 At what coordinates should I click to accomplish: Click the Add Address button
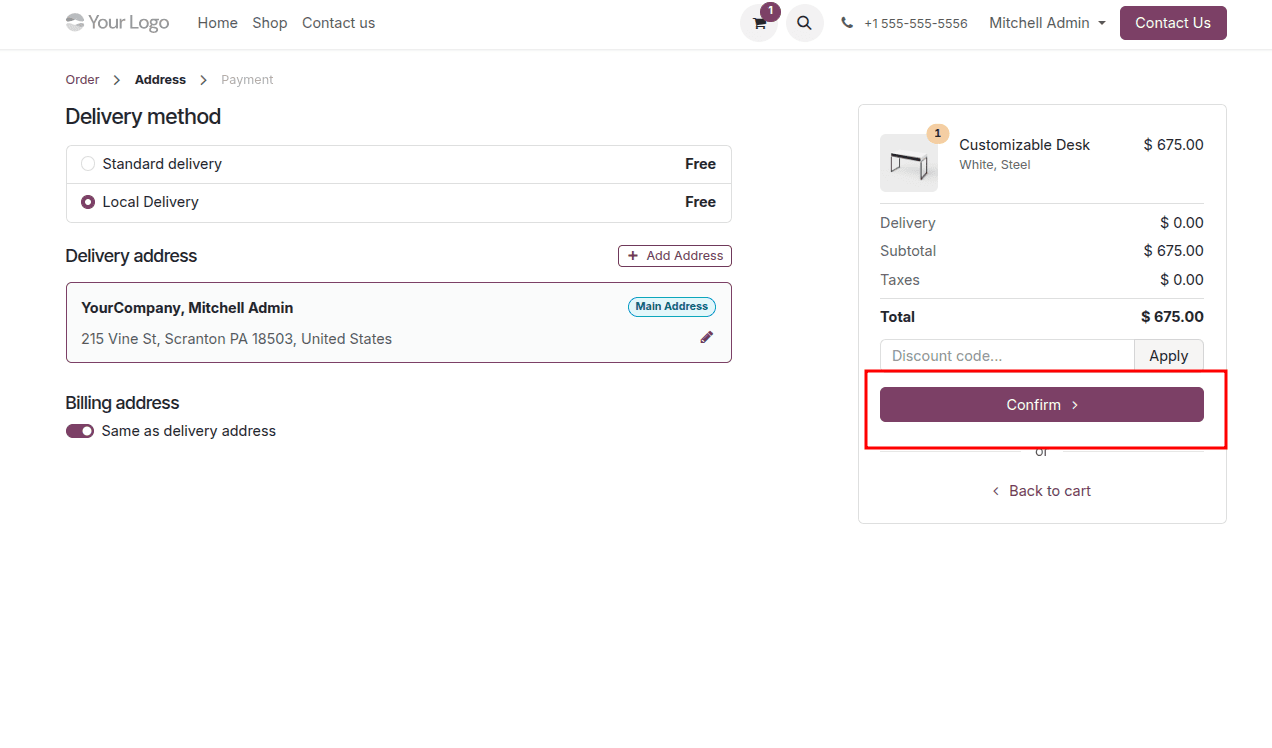coord(675,256)
